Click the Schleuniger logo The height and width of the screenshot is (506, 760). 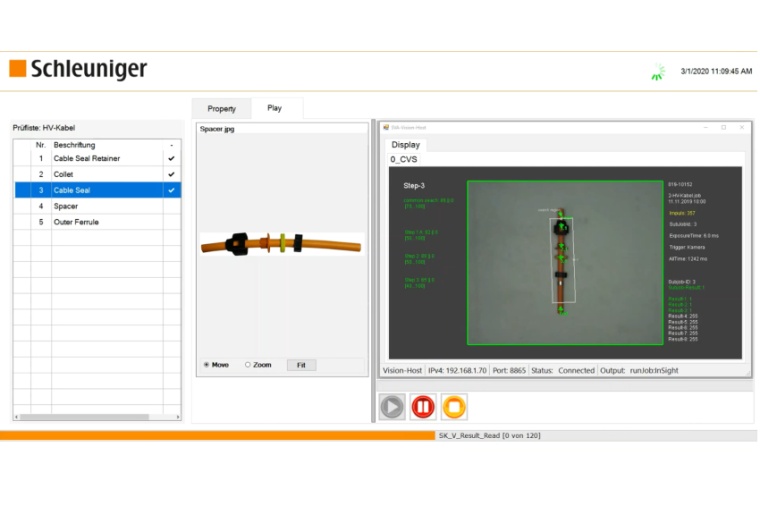pyautogui.click(x=78, y=69)
